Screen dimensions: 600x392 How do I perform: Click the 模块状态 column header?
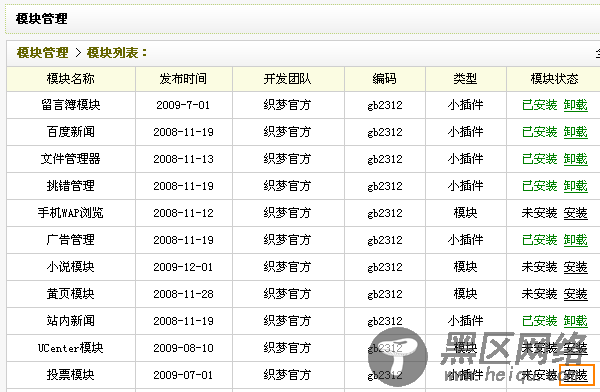click(554, 79)
